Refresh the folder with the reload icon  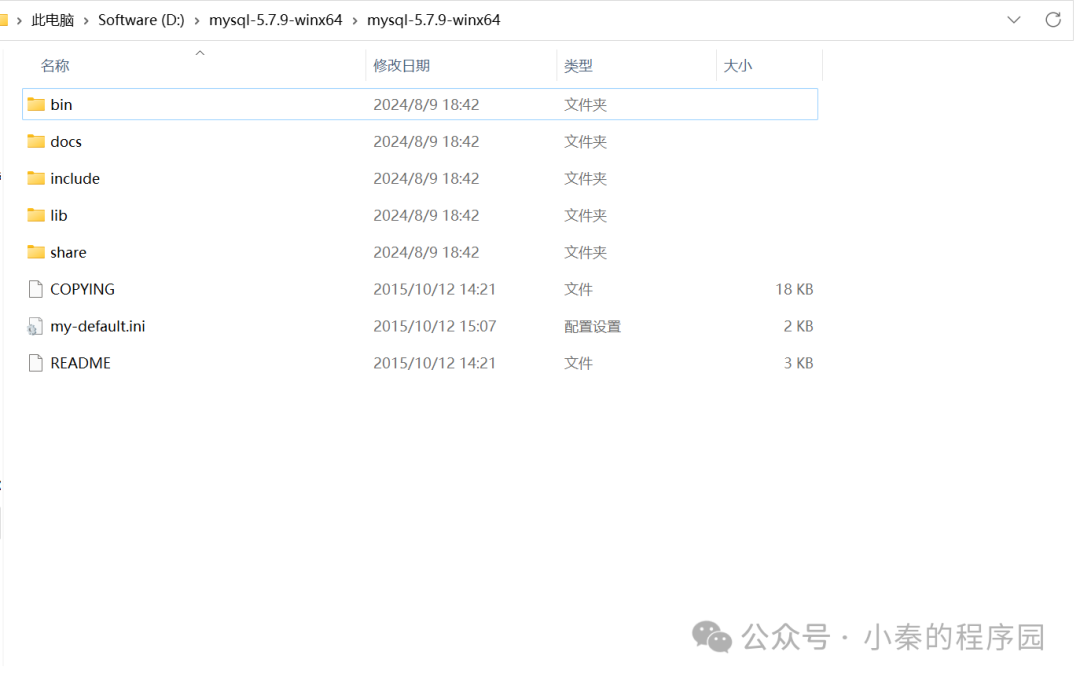1052,20
